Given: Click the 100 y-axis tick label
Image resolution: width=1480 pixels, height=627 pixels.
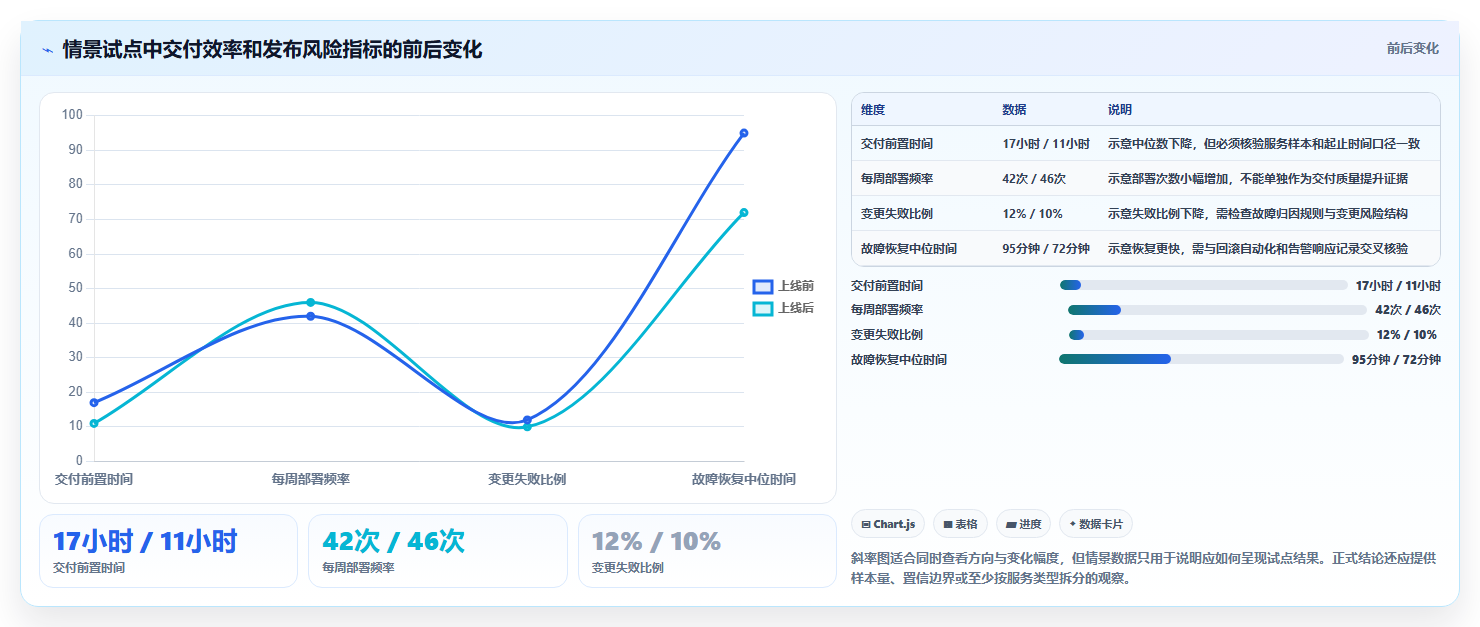Looking at the screenshot, I should coord(72,115).
